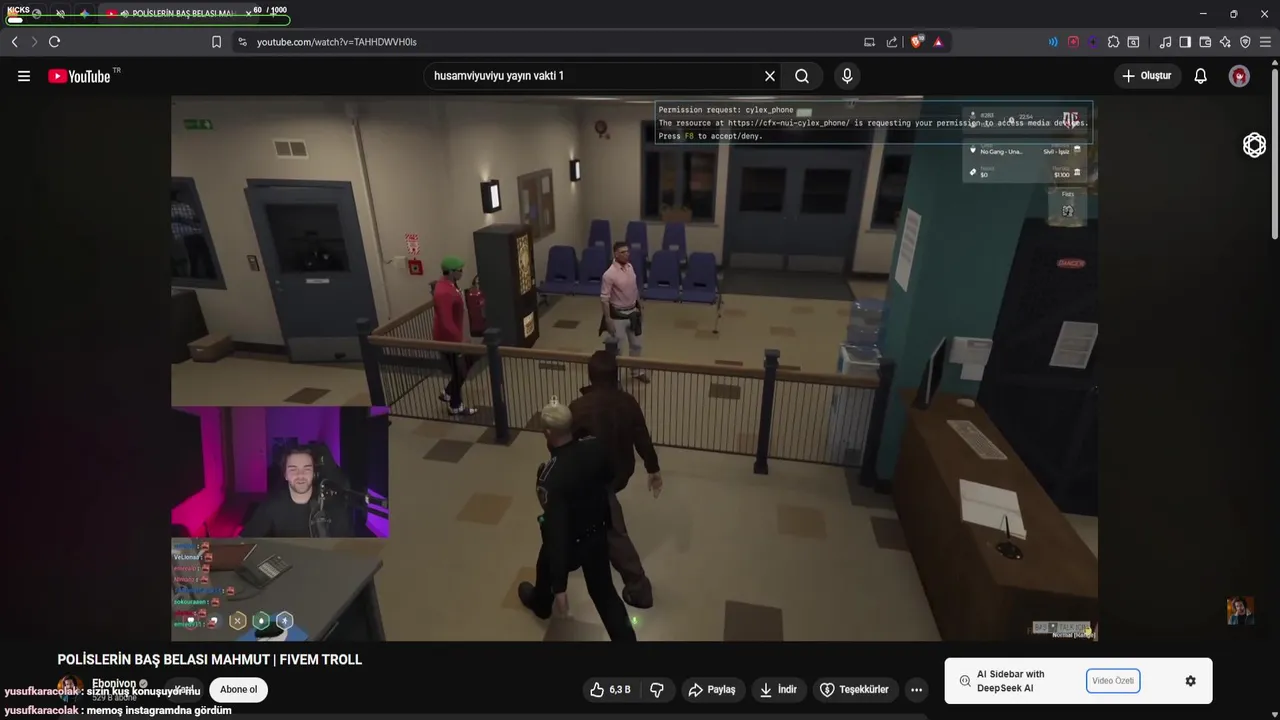Open Leo AI sparkle icon
1280x720 pixels.
point(1225,42)
